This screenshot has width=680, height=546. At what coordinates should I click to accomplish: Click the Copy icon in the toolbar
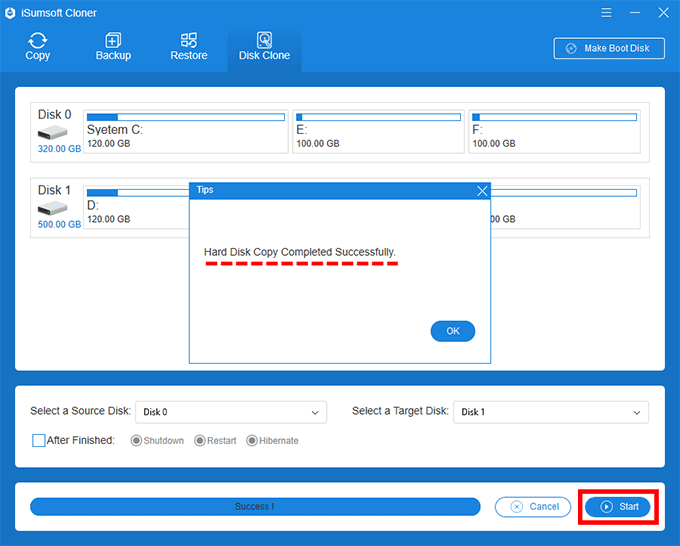click(x=38, y=41)
